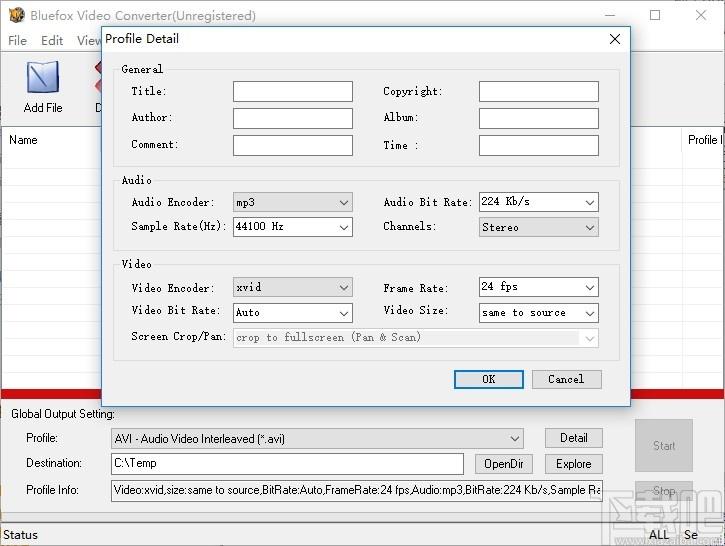Close the Profile Detail dialog
725x546 pixels.
(x=614, y=39)
